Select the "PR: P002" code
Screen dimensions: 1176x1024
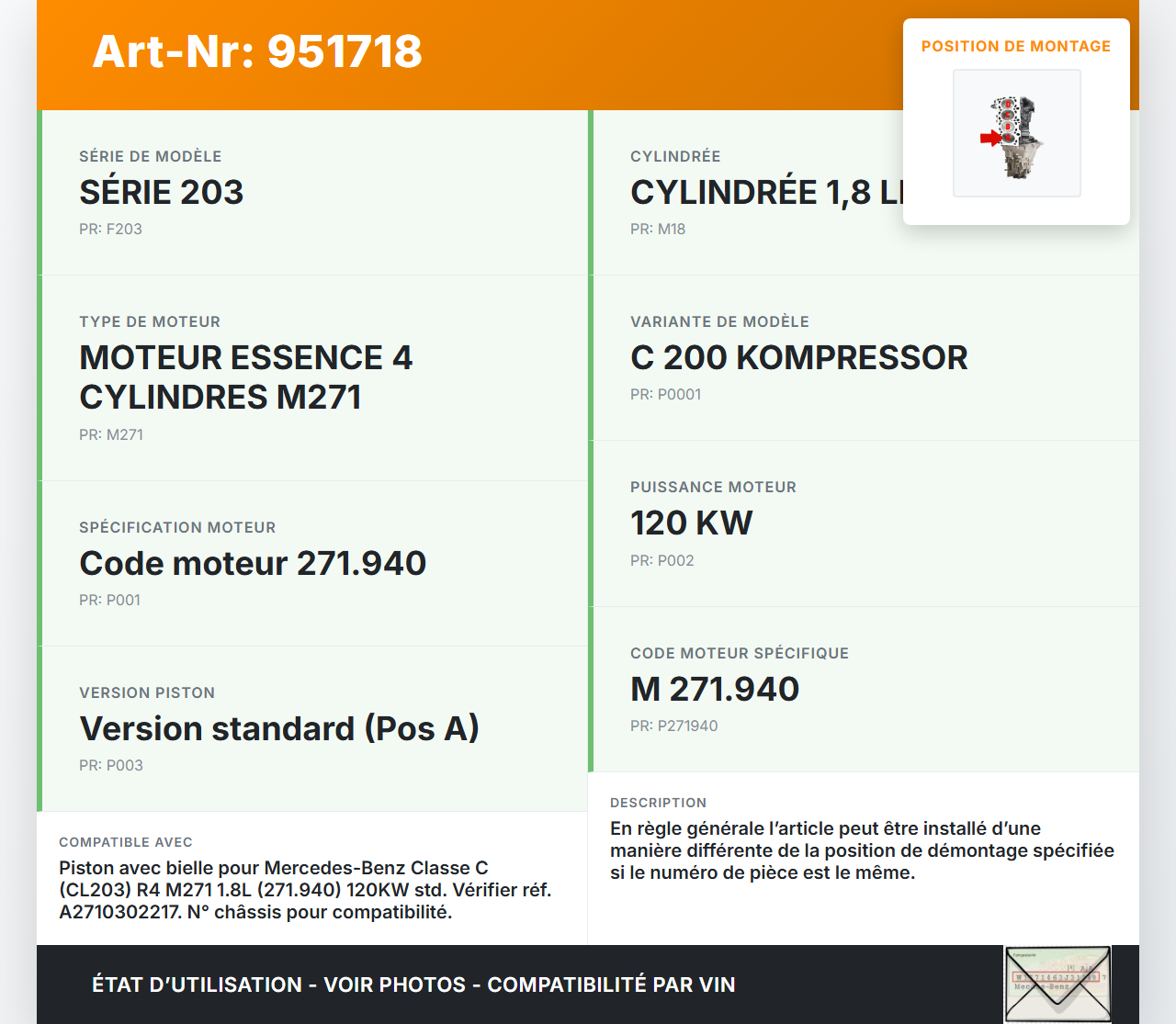point(662,560)
